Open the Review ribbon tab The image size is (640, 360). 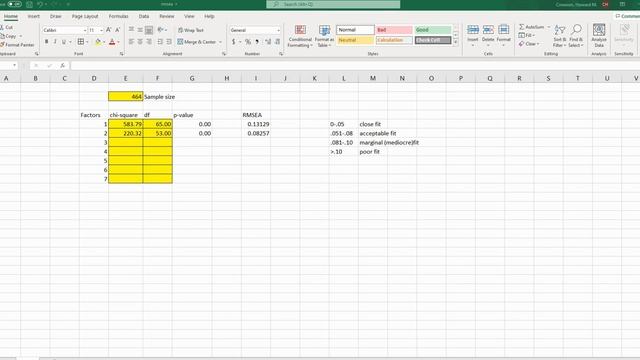coord(167,16)
